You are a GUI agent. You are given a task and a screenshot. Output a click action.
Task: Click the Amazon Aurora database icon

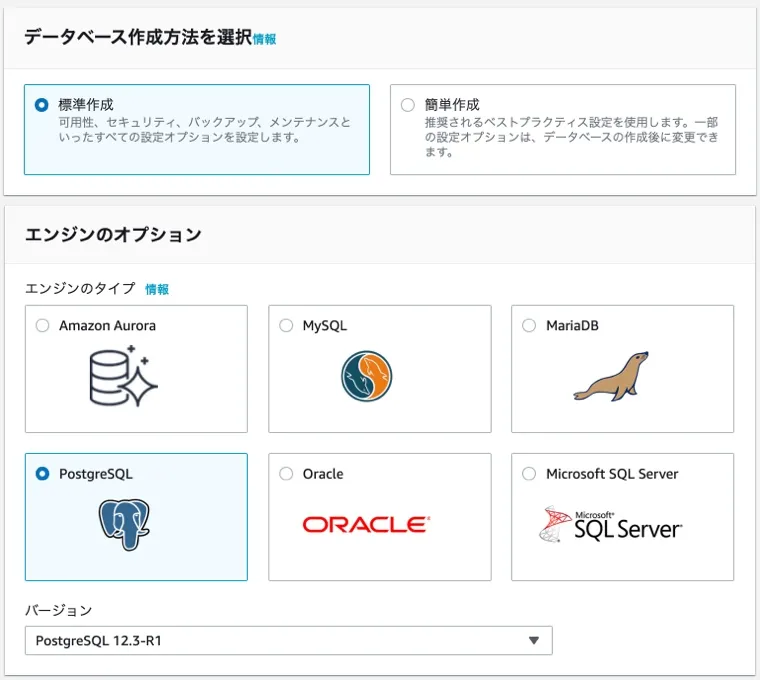(124, 376)
